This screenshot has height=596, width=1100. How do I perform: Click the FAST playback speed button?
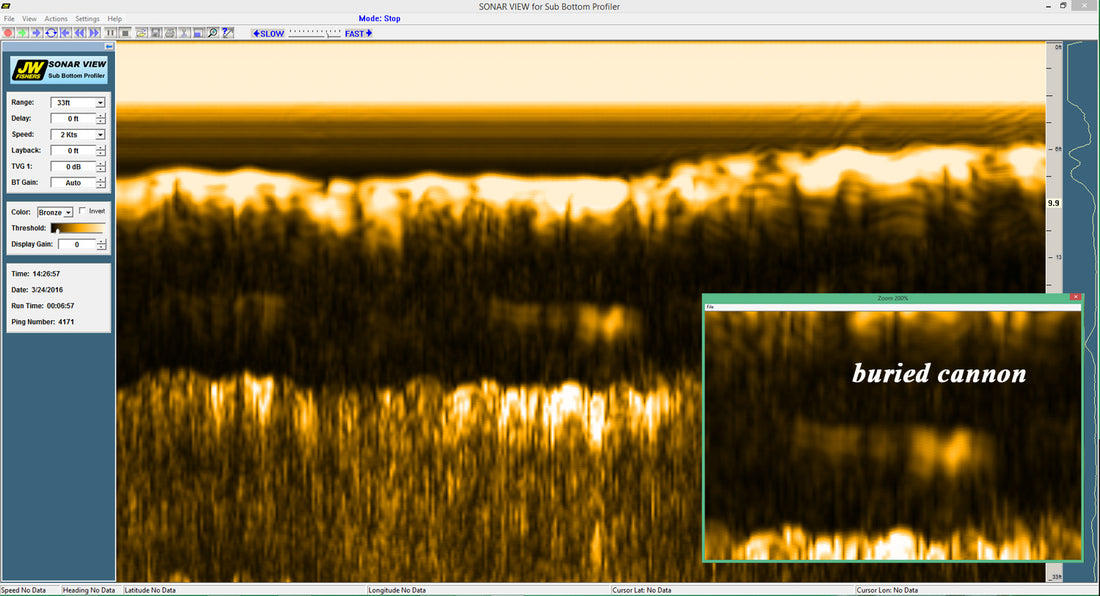click(x=358, y=34)
